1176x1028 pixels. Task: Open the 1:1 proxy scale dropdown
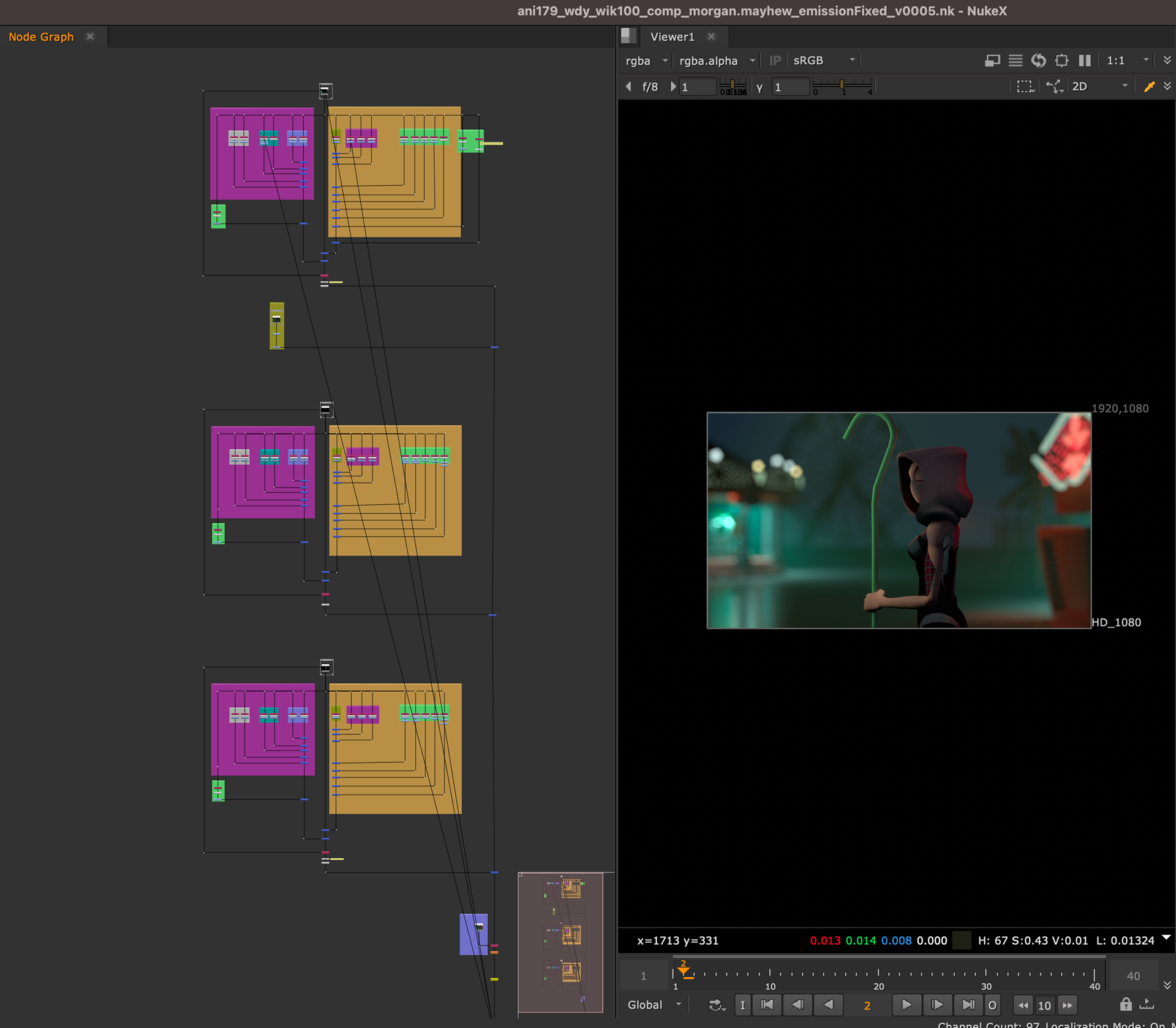coord(1128,61)
